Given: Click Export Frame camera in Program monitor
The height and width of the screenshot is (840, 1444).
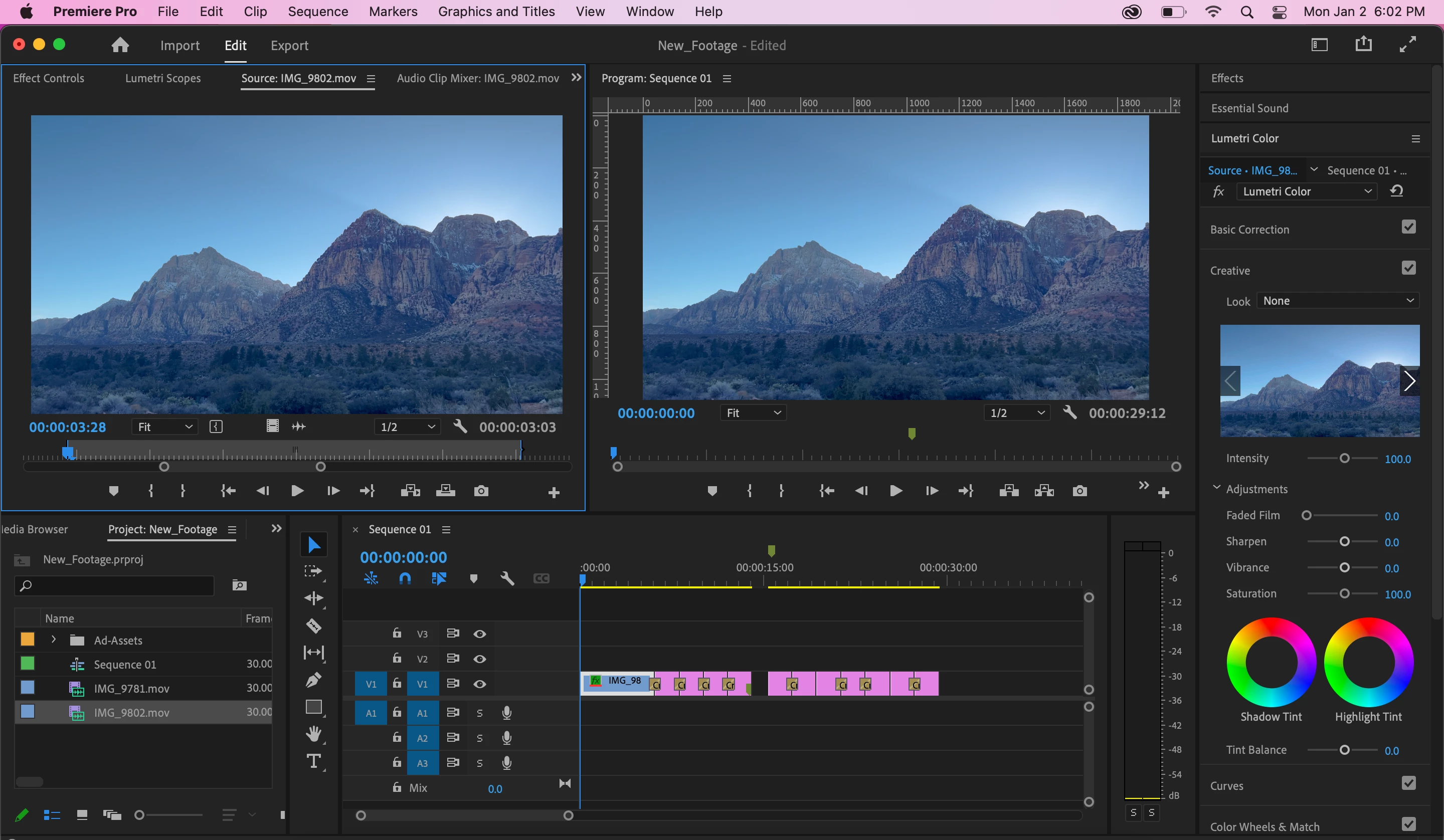Looking at the screenshot, I should (1079, 491).
